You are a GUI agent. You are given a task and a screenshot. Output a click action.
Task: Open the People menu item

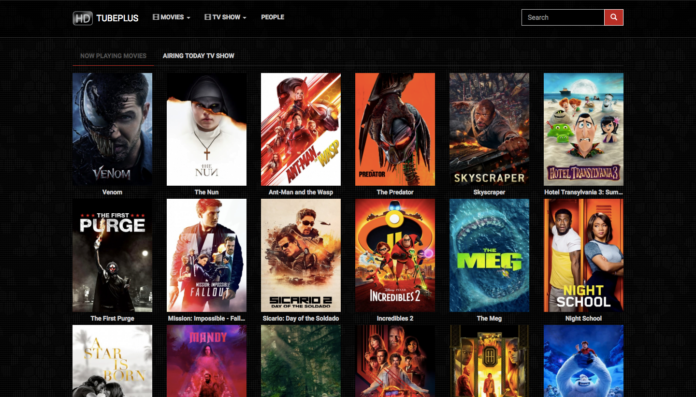coord(273,17)
